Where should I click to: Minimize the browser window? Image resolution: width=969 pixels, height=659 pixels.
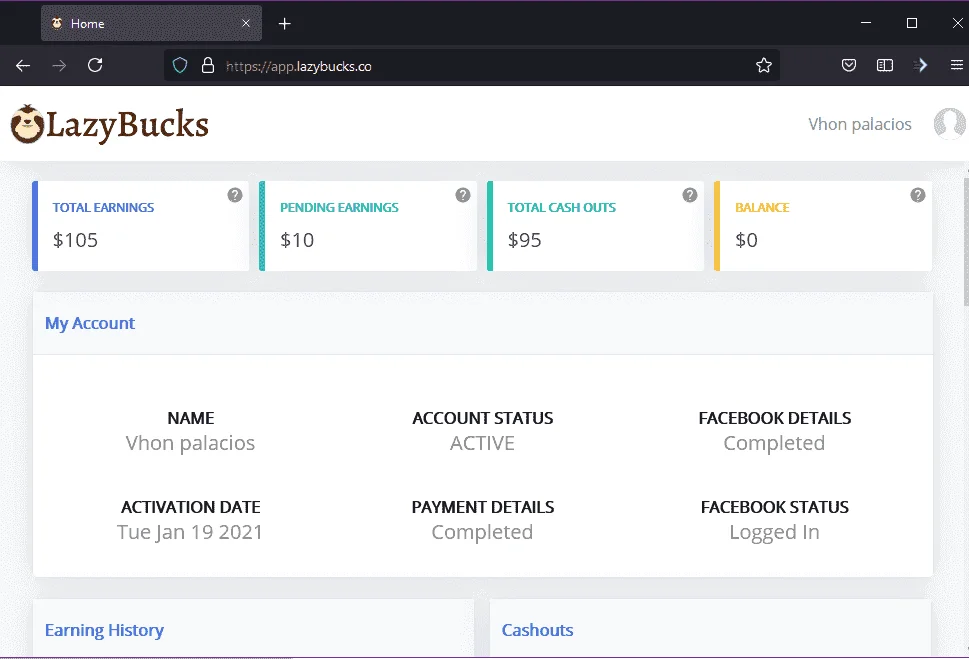[866, 23]
